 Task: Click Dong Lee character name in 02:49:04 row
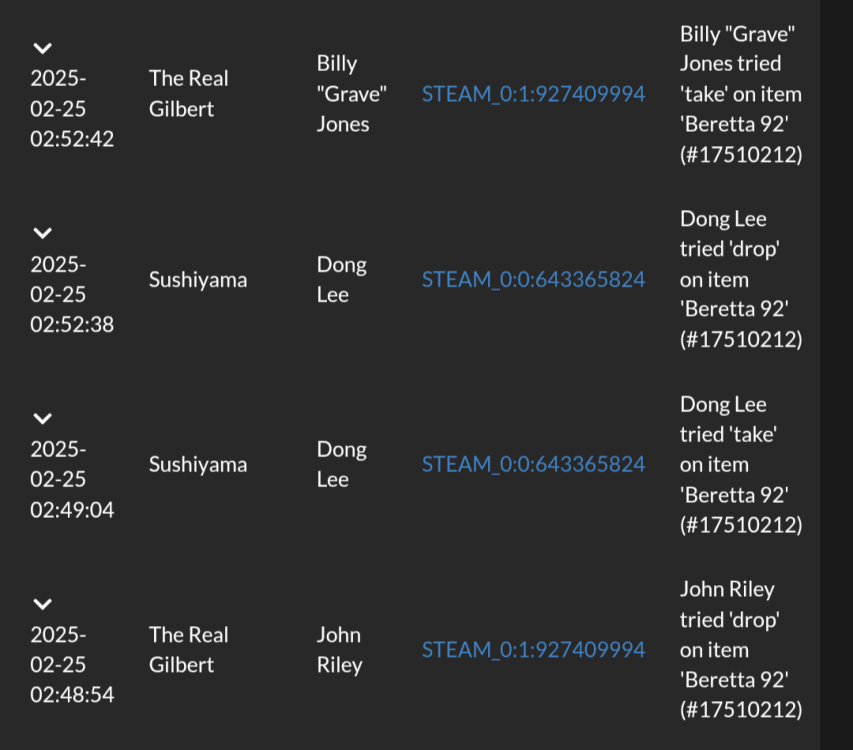click(342, 464)
